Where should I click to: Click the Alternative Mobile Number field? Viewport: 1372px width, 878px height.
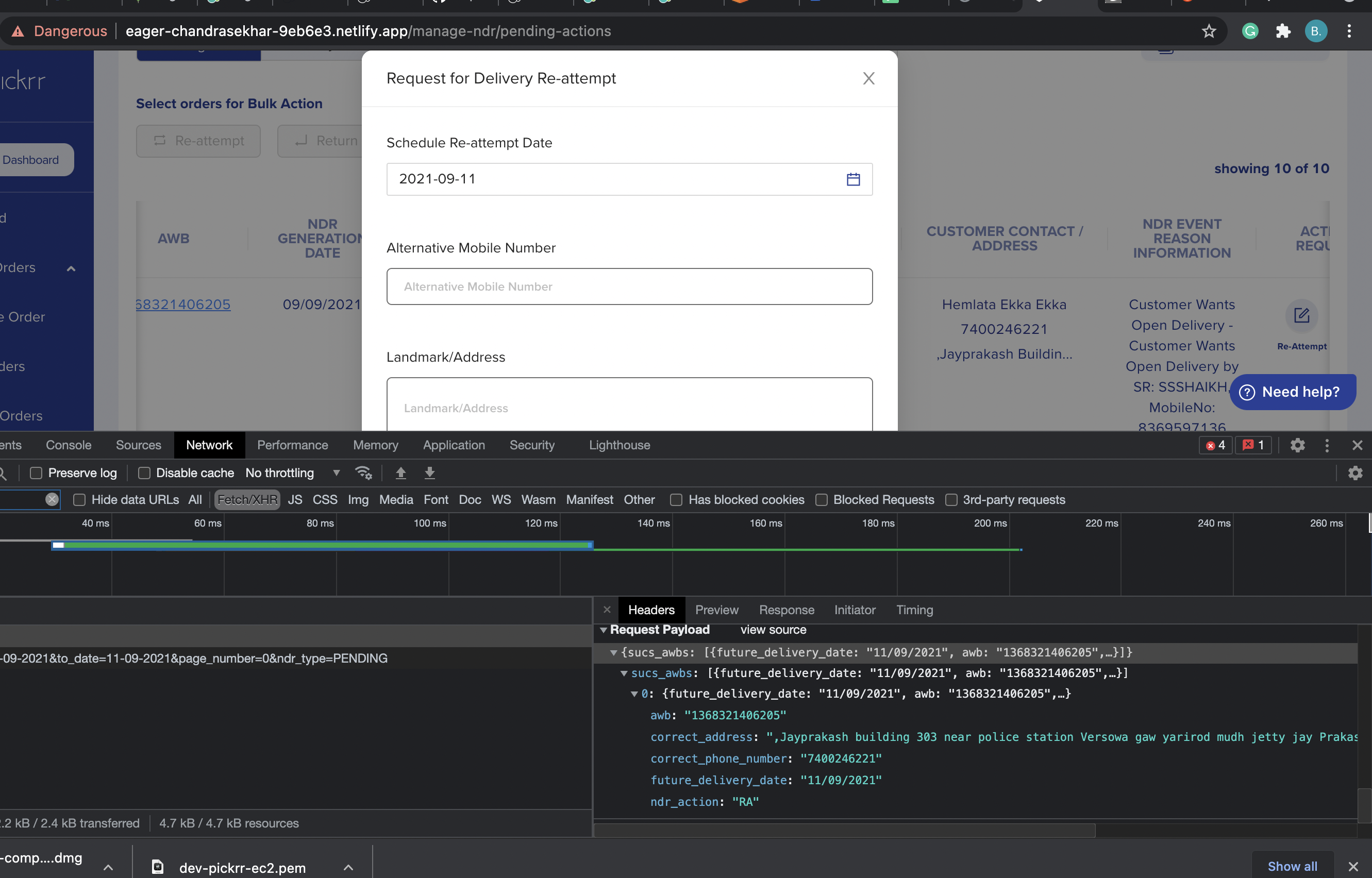pos(629,286)
